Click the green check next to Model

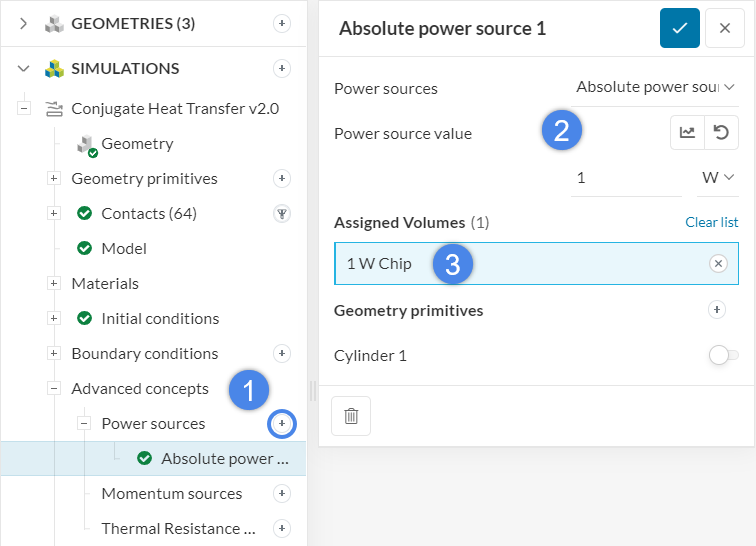[x=84, y=248]
